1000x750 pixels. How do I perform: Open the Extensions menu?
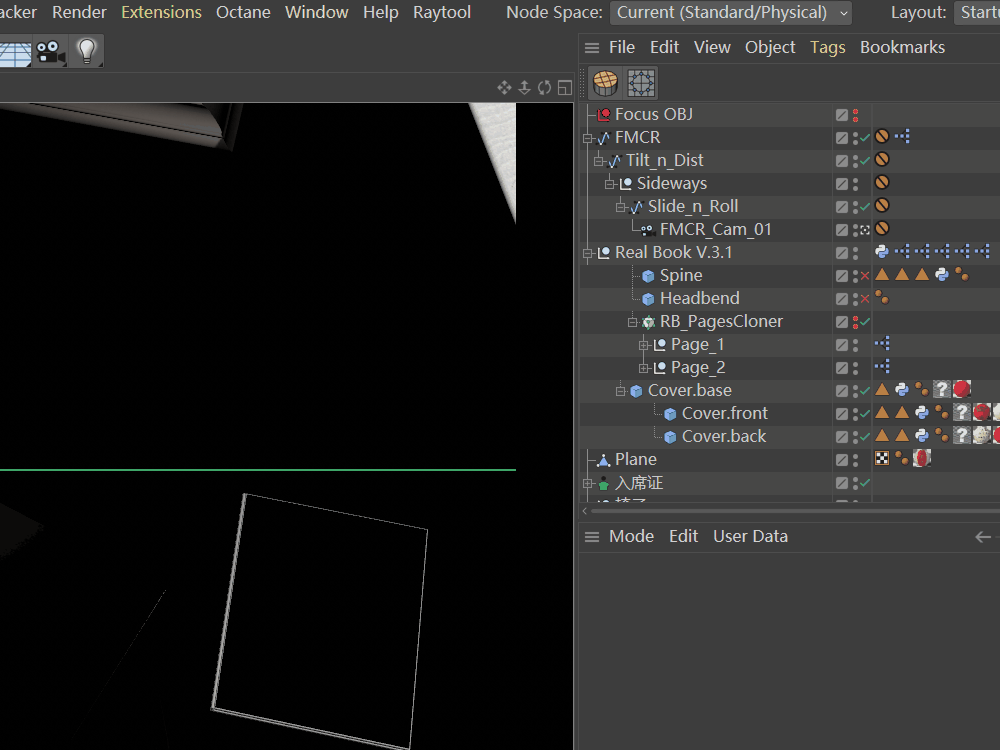[x=161, y=13]
